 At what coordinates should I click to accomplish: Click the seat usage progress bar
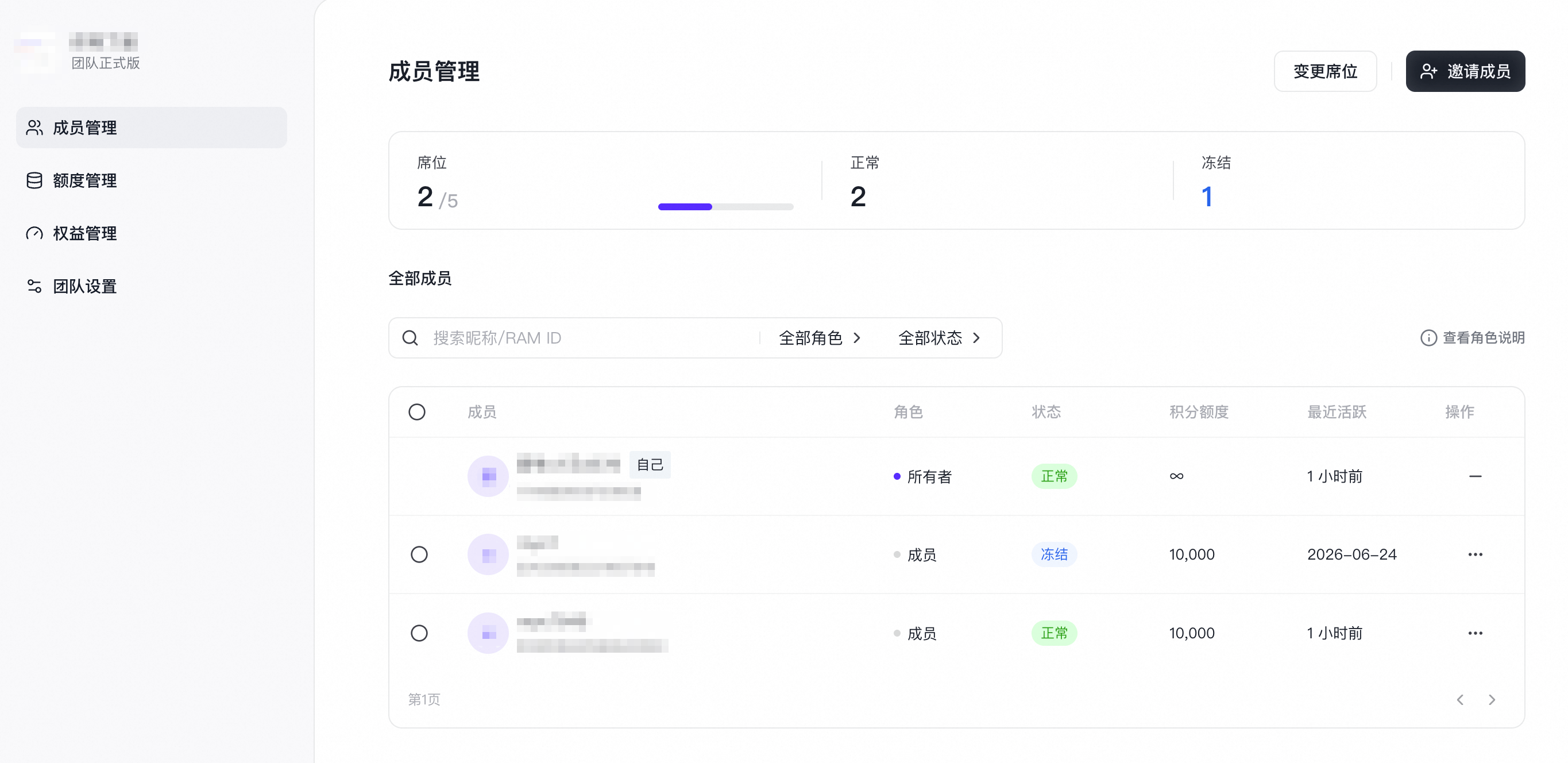pos(725,207)
